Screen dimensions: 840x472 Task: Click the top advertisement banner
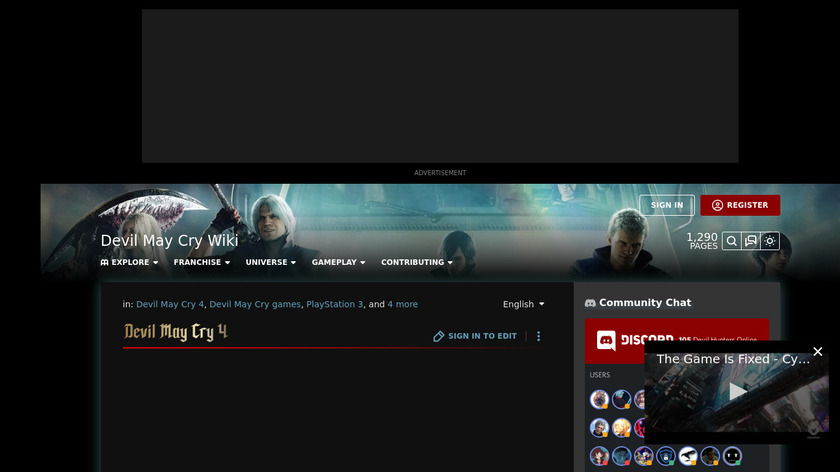click(x=440, y=86)
